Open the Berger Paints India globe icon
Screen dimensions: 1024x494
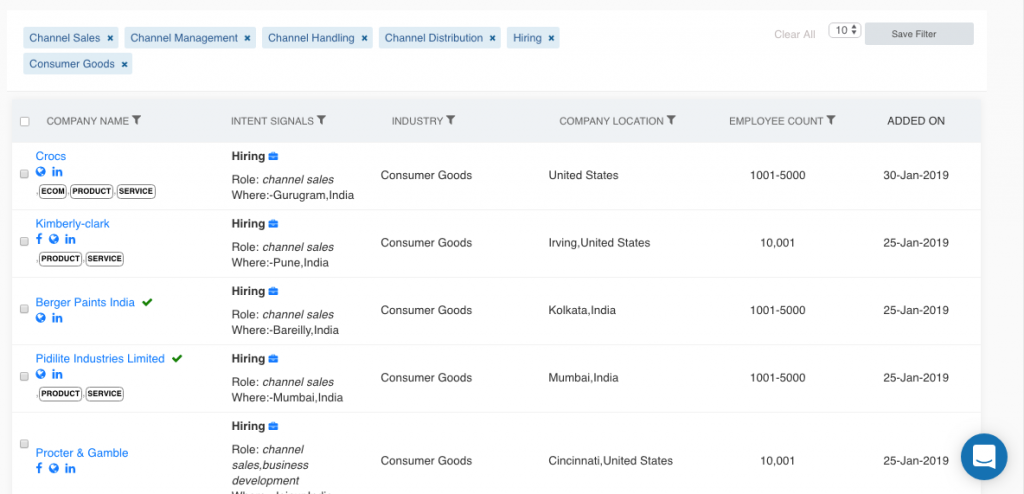click(x=40, y=318)
